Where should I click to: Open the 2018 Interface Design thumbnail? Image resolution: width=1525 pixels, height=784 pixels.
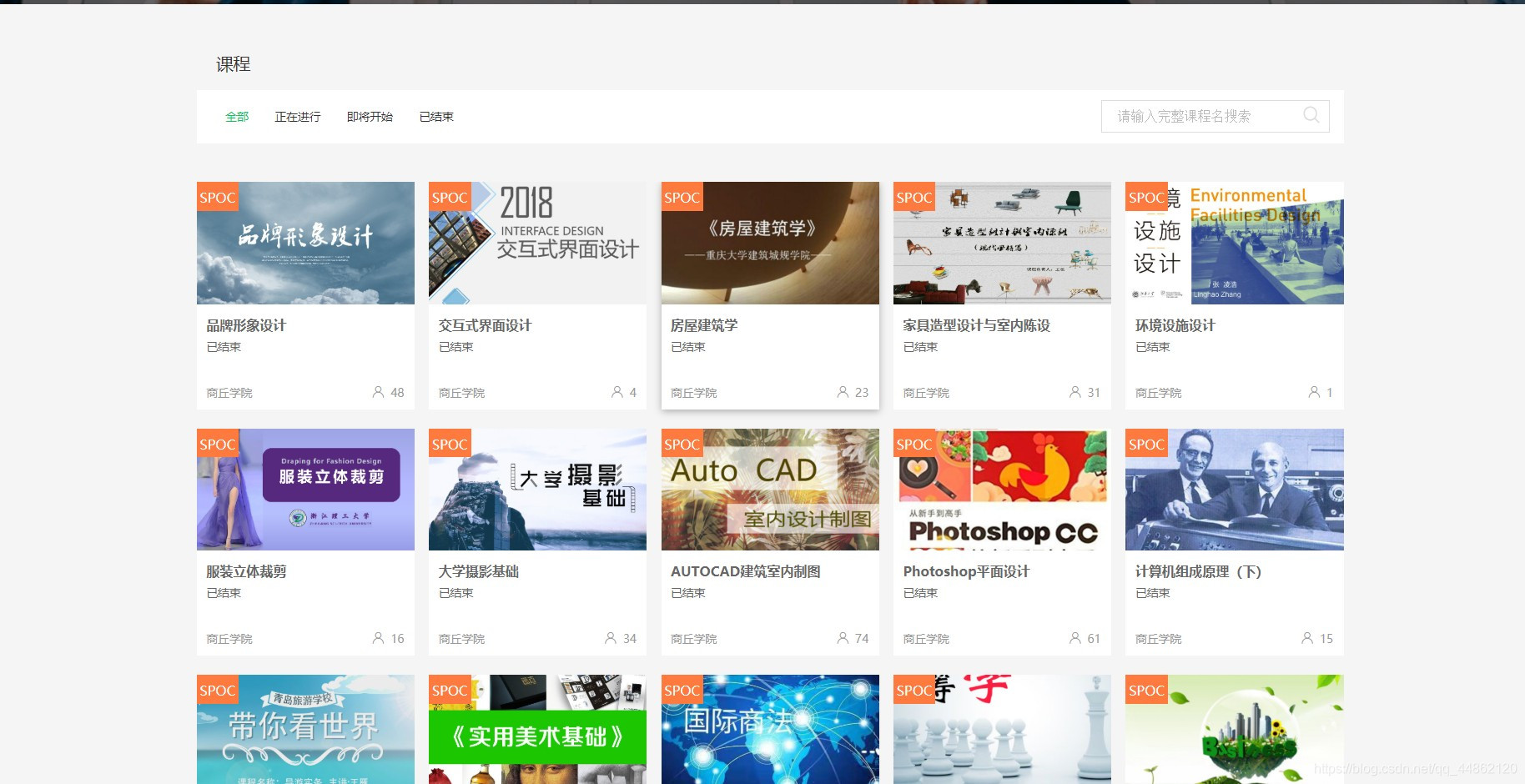[537, 243]
